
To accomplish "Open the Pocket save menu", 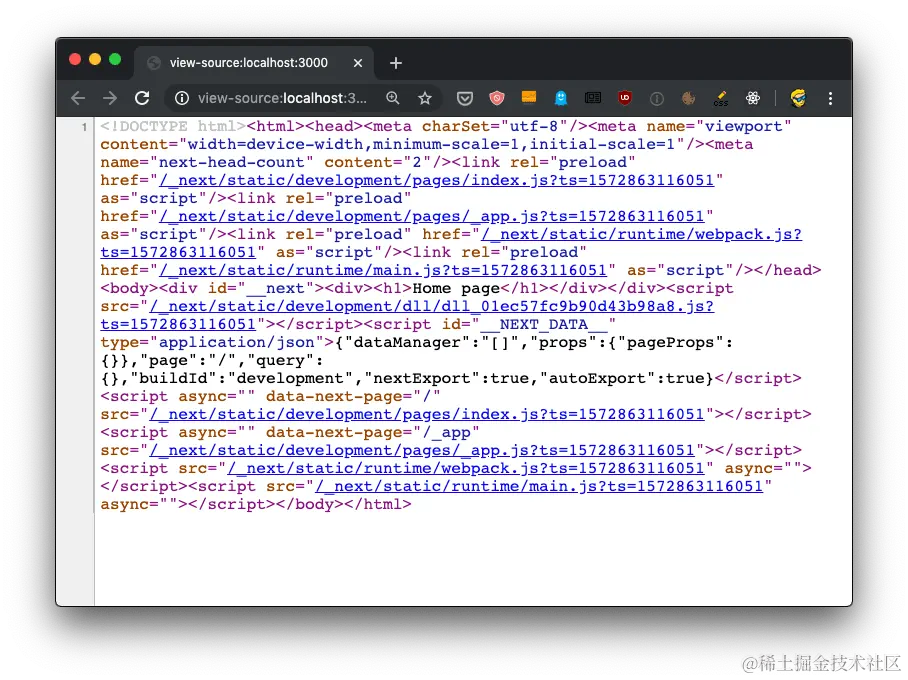I will [x=464, y=98].
